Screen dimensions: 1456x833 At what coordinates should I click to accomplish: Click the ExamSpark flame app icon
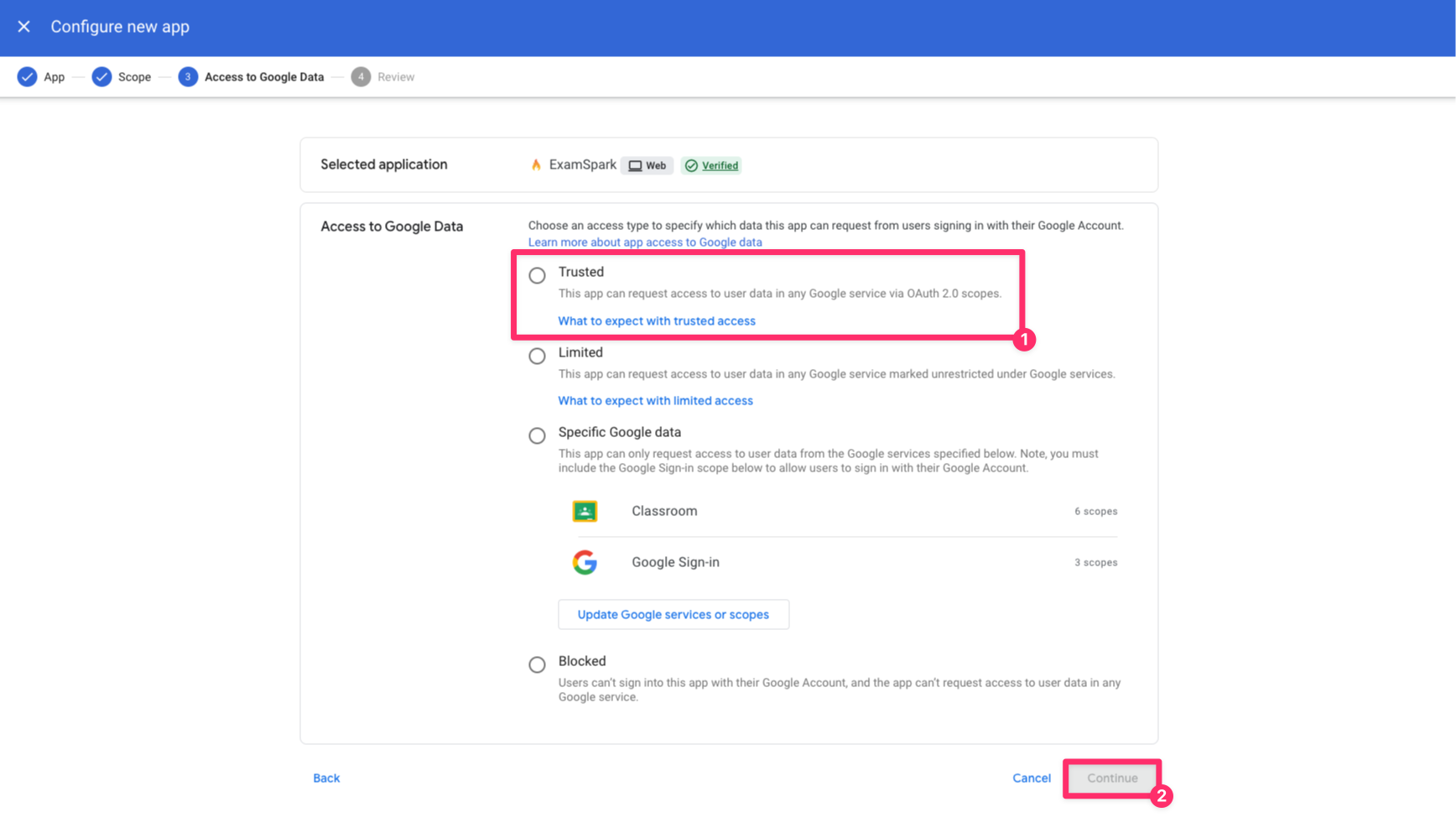tap(536, 164)
